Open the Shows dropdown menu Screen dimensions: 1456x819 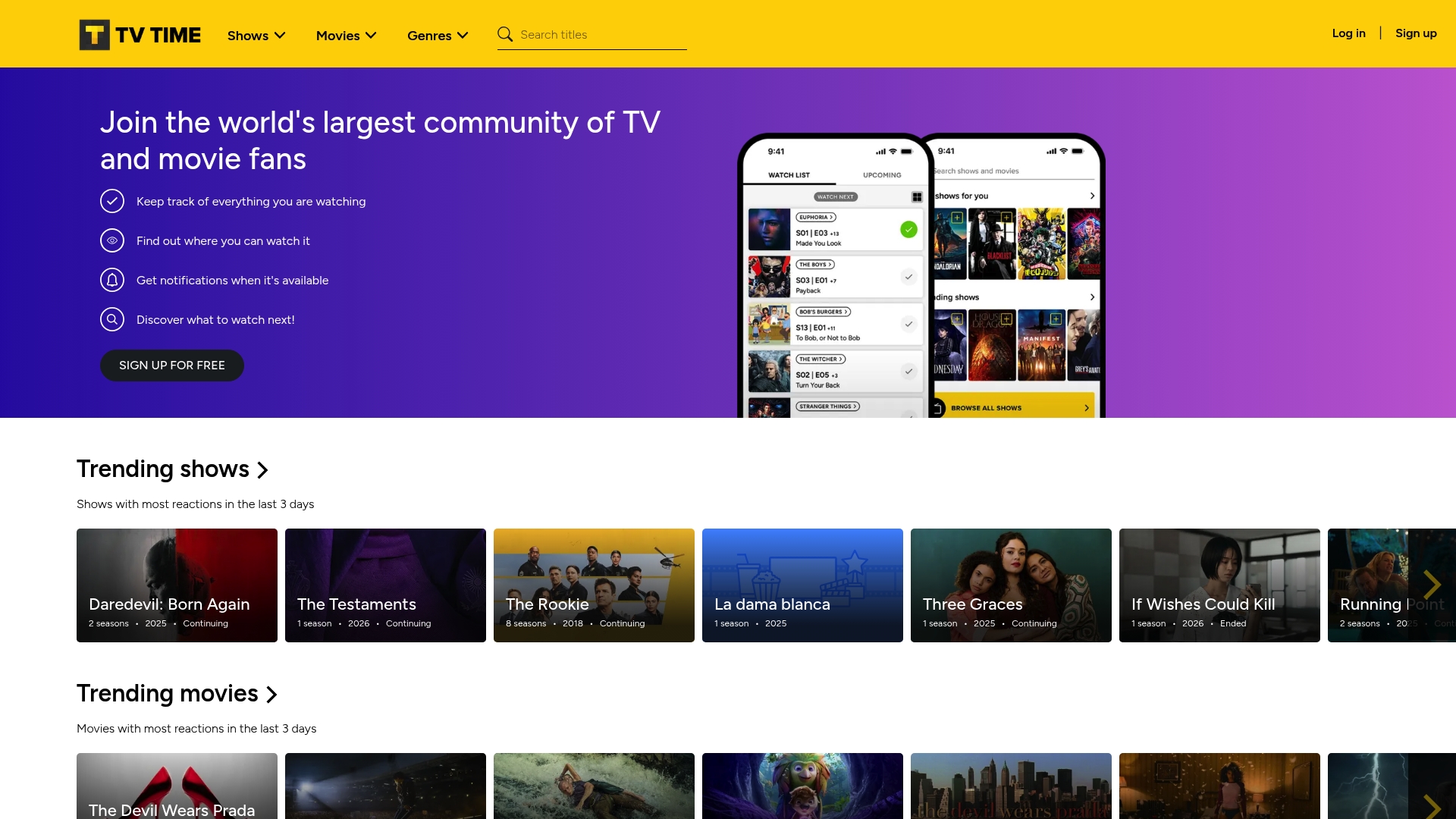click(x=256, y=36)
